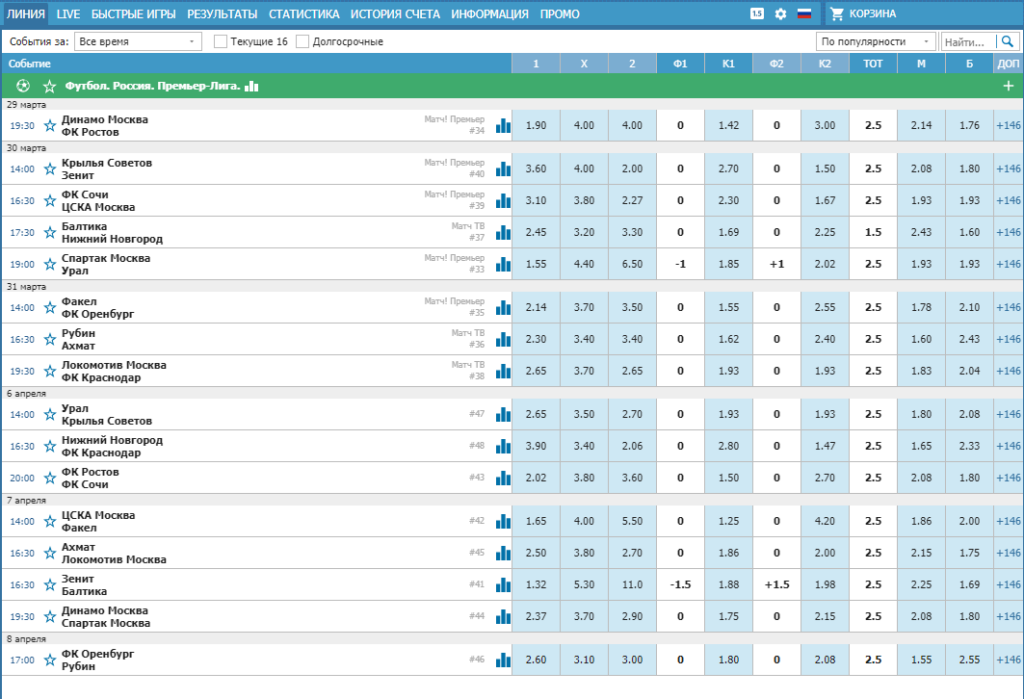
Task: Open stats chart for Крылья Советов – Зенит
Action: [x=503, y=169]
